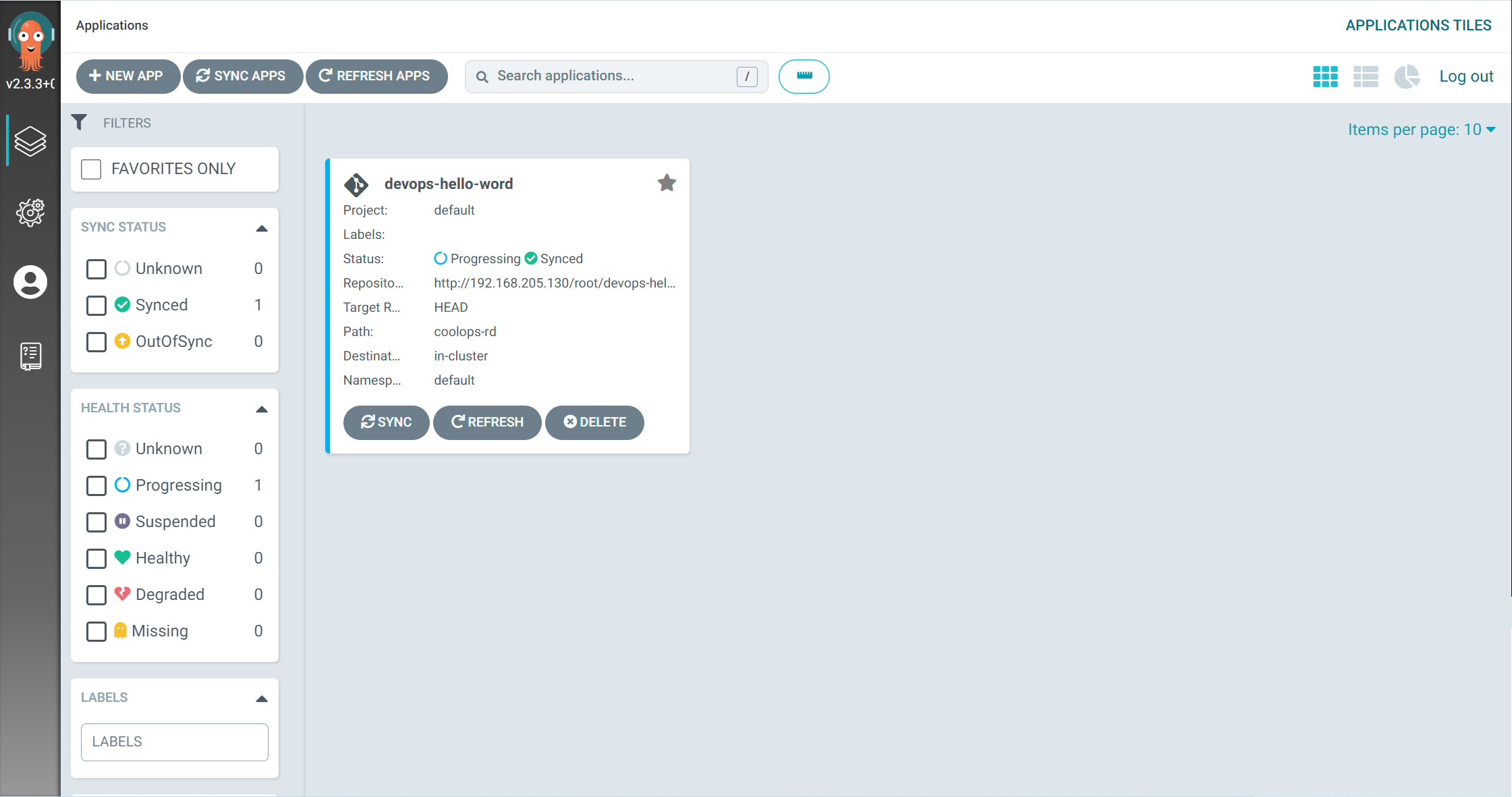Image resolution: width=1512 pixels, height=797 pixels.
Task: Click the broken heart Degraded icon
Action: [x=122, y=594]
